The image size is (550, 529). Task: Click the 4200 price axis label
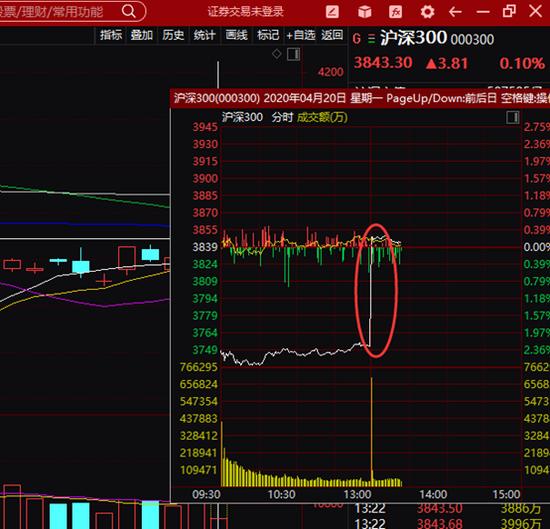[x=330, y=72]
